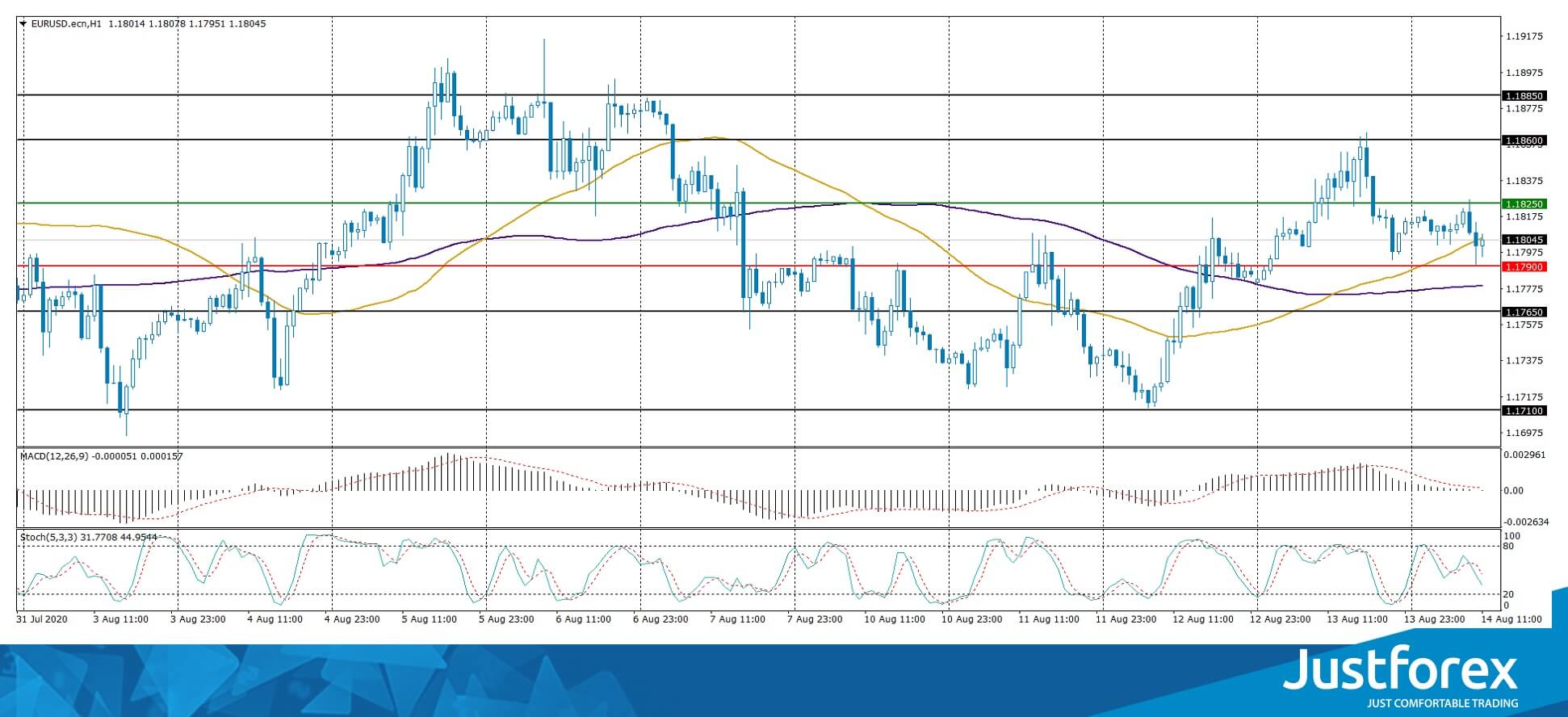1568x717 pixels.
Task: Click the chart menu triangle beside EURUSD.ecn,H1
Action: click(x=23, y=24)
